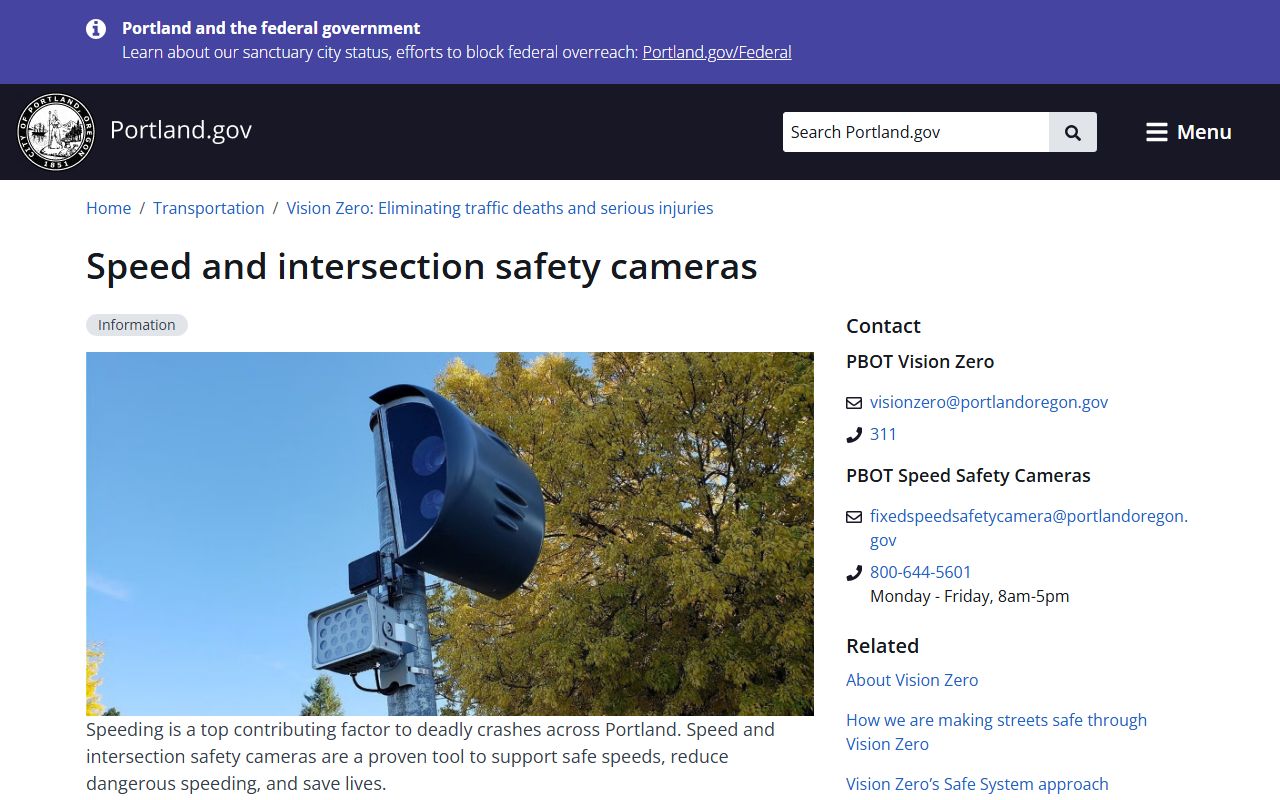Open the Transportation breadcrumb link
This screenshot has width=1280, height=800.
pos(209,208)
